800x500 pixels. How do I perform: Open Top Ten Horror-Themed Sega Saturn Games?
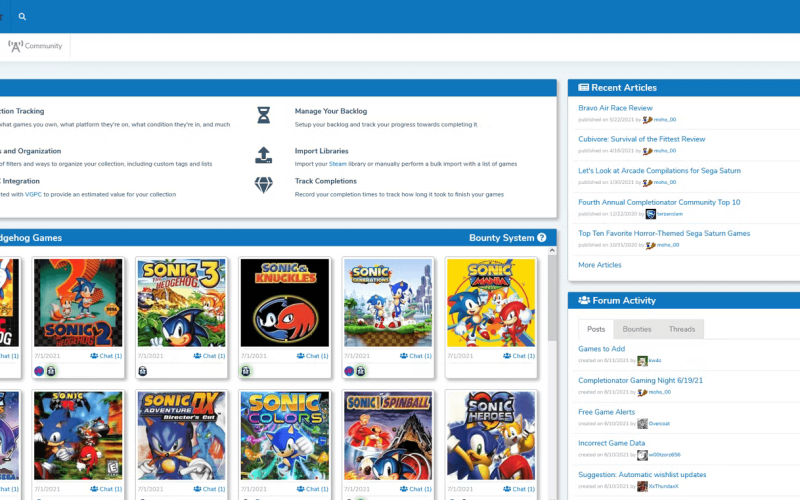pos(664,234)
